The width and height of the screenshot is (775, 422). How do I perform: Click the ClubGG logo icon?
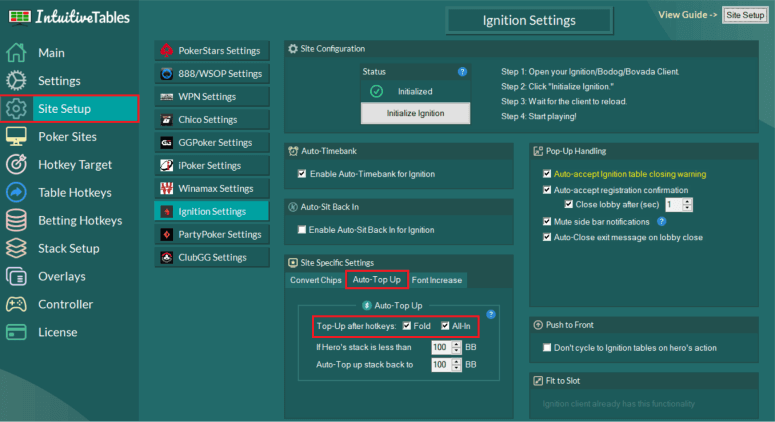pos(167,257)
